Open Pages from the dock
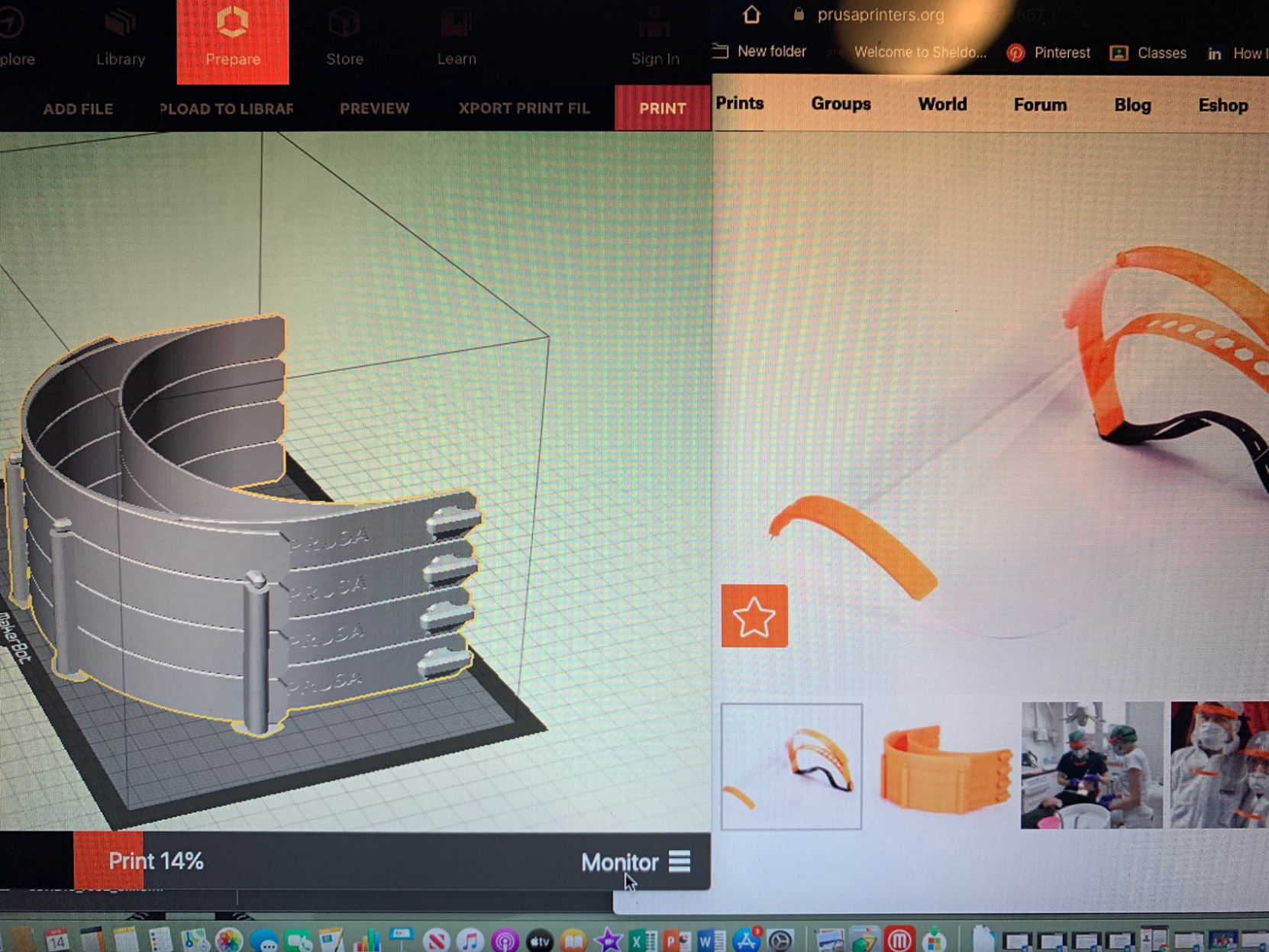This screenshot has height=952, width=1269. pos(332,940)
